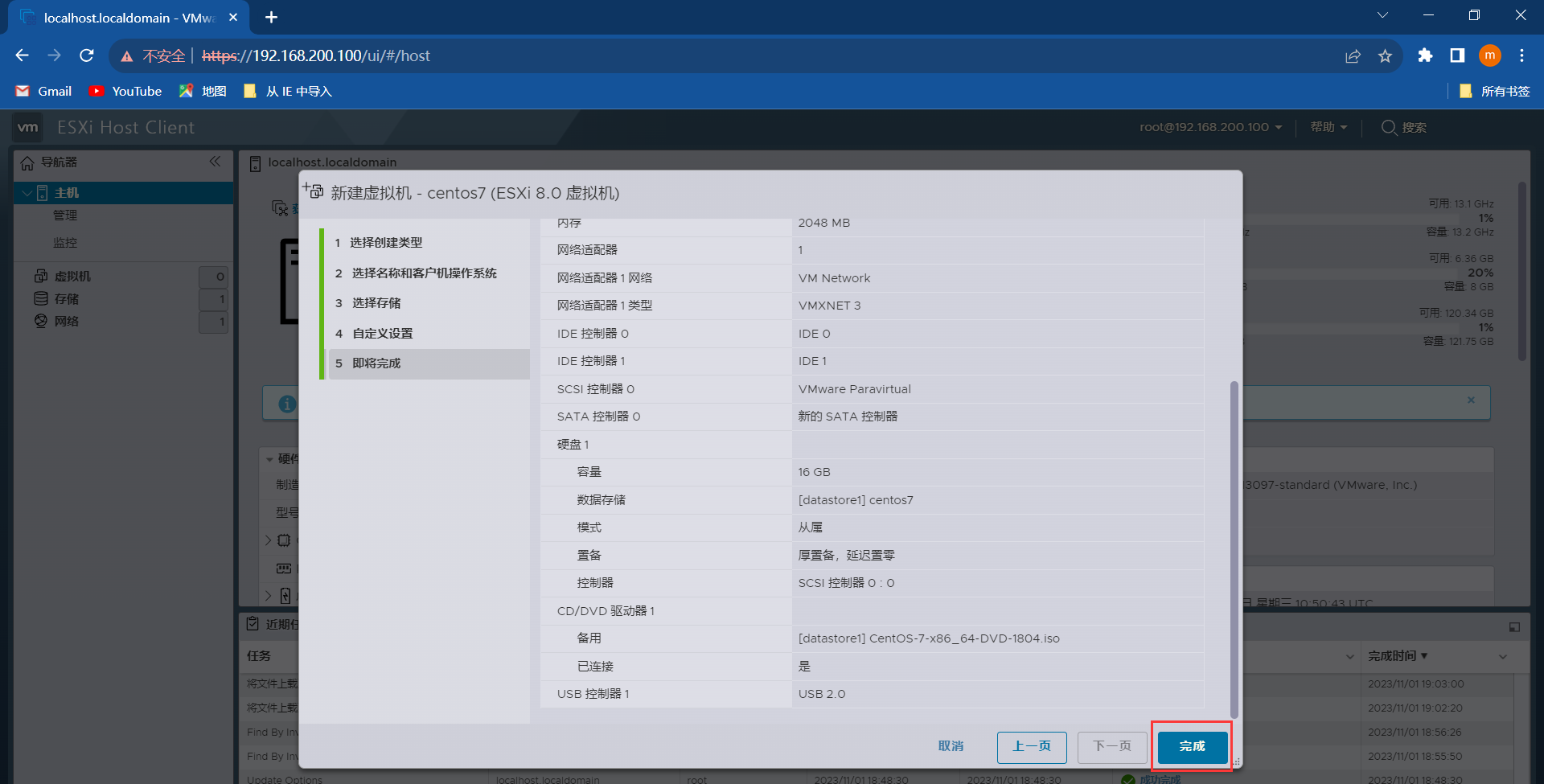Open 网络 in the navigator
This screenshot has height=784, width=1544.
click(x=66, y=322)
